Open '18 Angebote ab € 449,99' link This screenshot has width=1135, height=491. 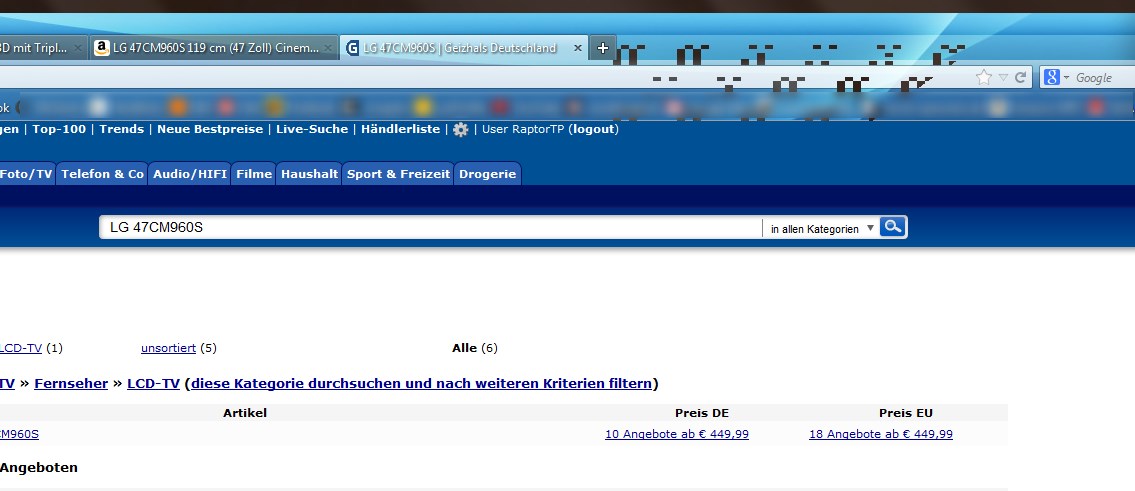click(x=881, y=435)
